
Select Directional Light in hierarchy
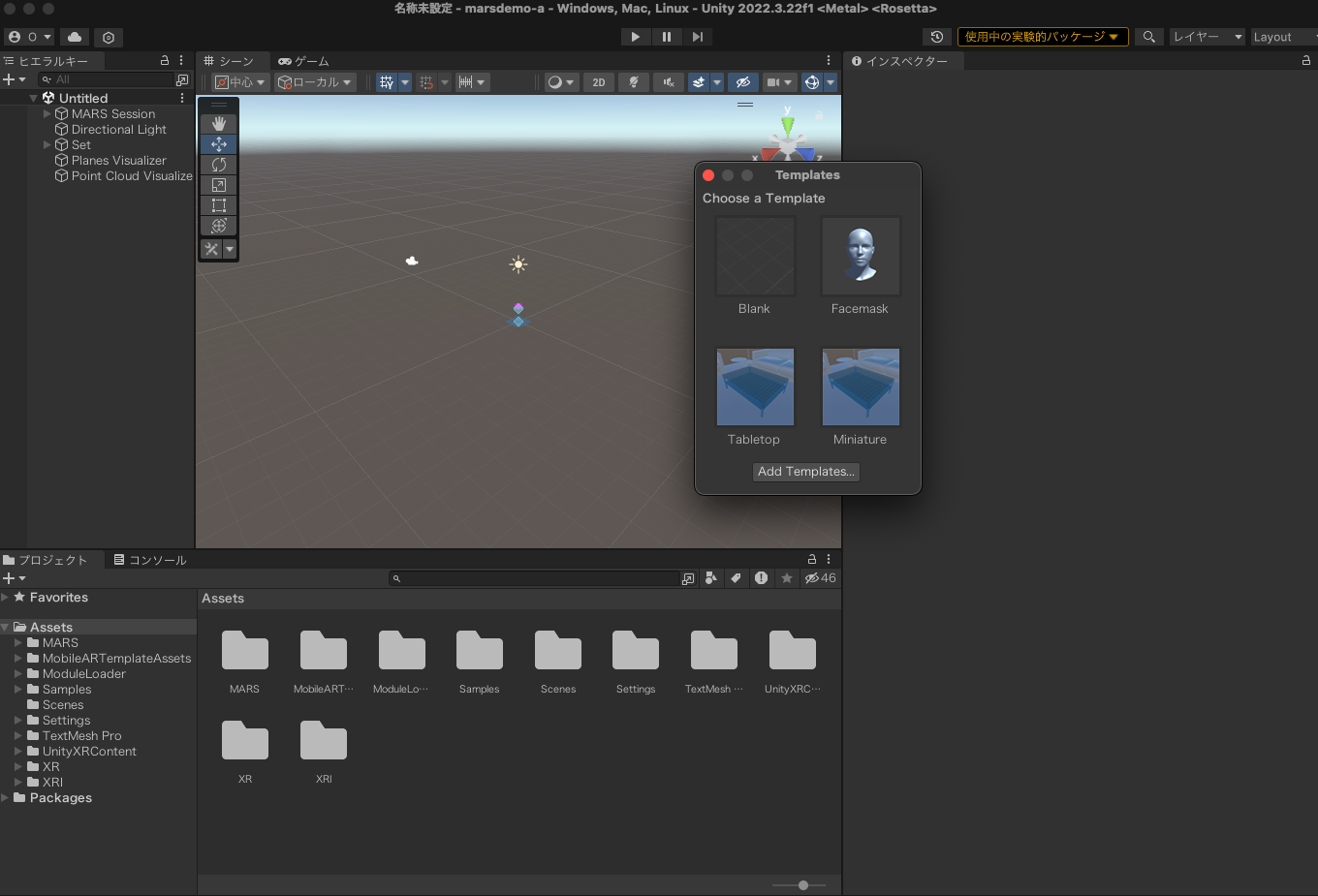click(x=118, y=129)
